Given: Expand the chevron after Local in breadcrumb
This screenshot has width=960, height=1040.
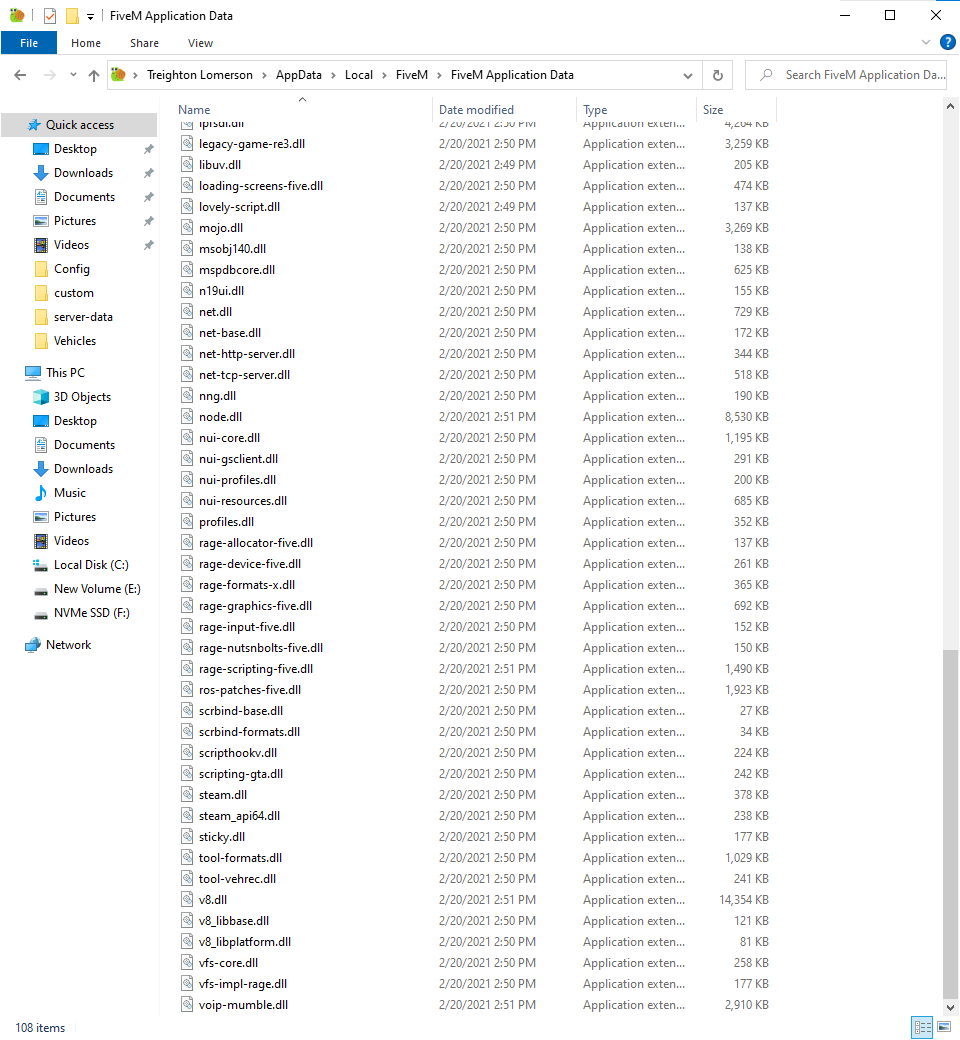Looking at the screenshot, I should pyautogui.click(x=384, y=75).
